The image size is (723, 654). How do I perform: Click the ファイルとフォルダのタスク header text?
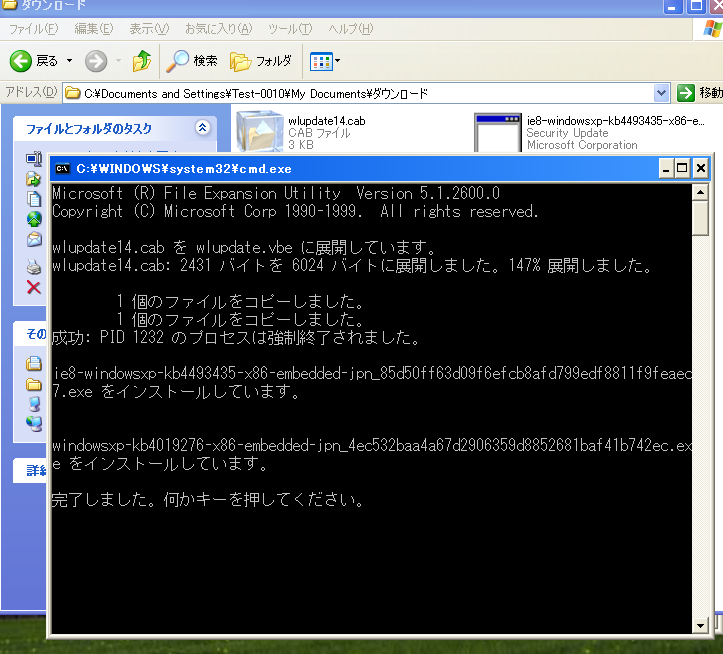[89, 129]
